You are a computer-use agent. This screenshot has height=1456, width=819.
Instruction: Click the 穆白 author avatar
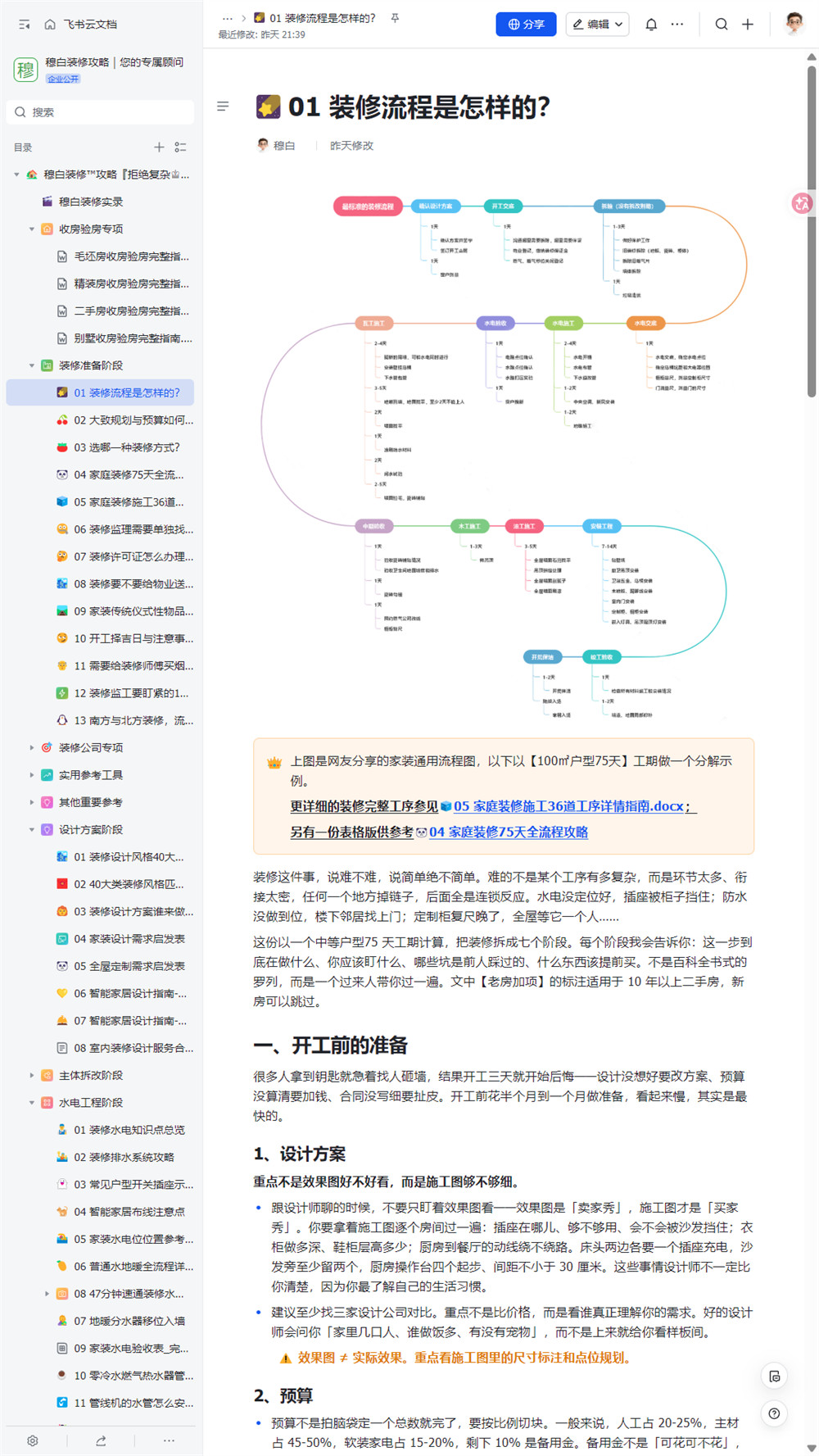click(x=263, y=145)
